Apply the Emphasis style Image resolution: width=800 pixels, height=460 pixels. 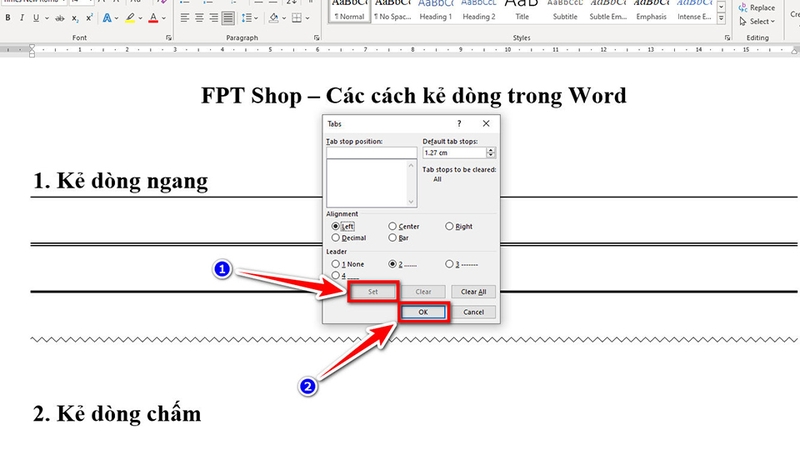651,11
